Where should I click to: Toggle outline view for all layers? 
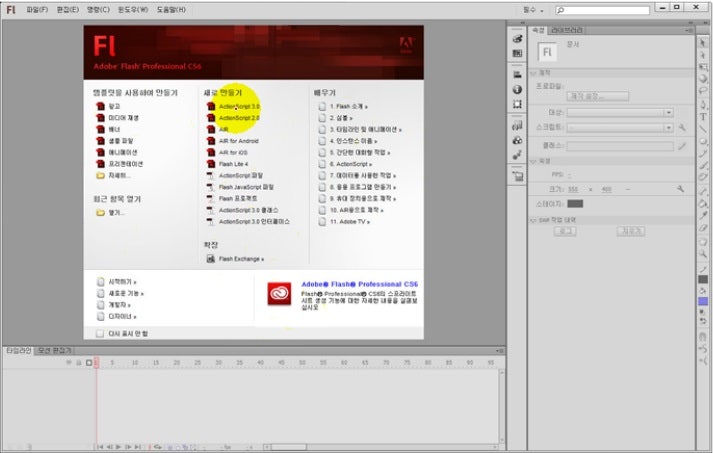coord(89,362)
